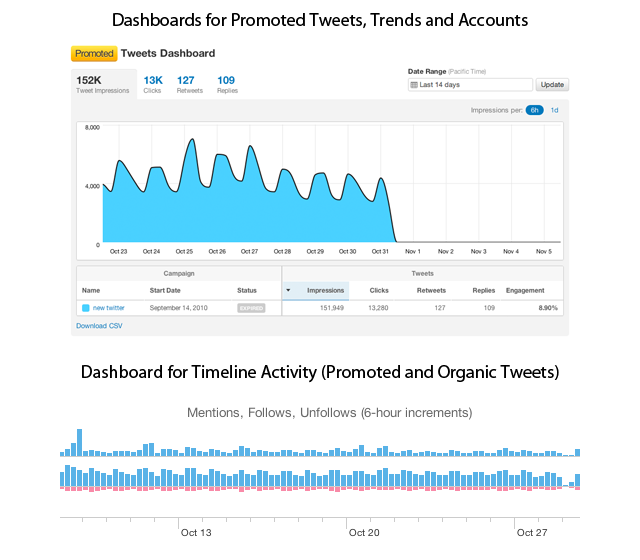Open the Last 14 days date range field
The height and width of the screenshot is (560, 640).
(x=470, y=85)
